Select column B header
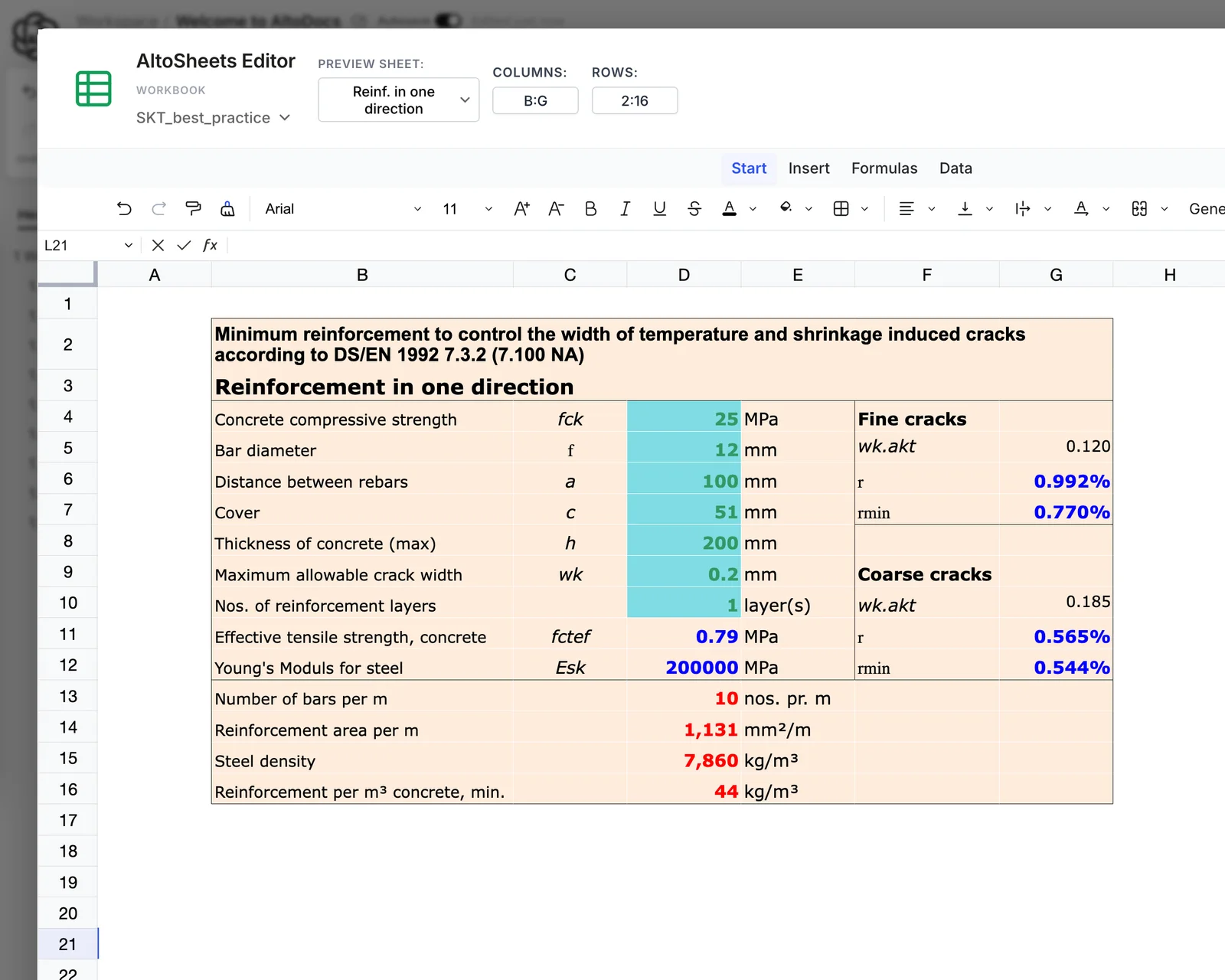 362,275
